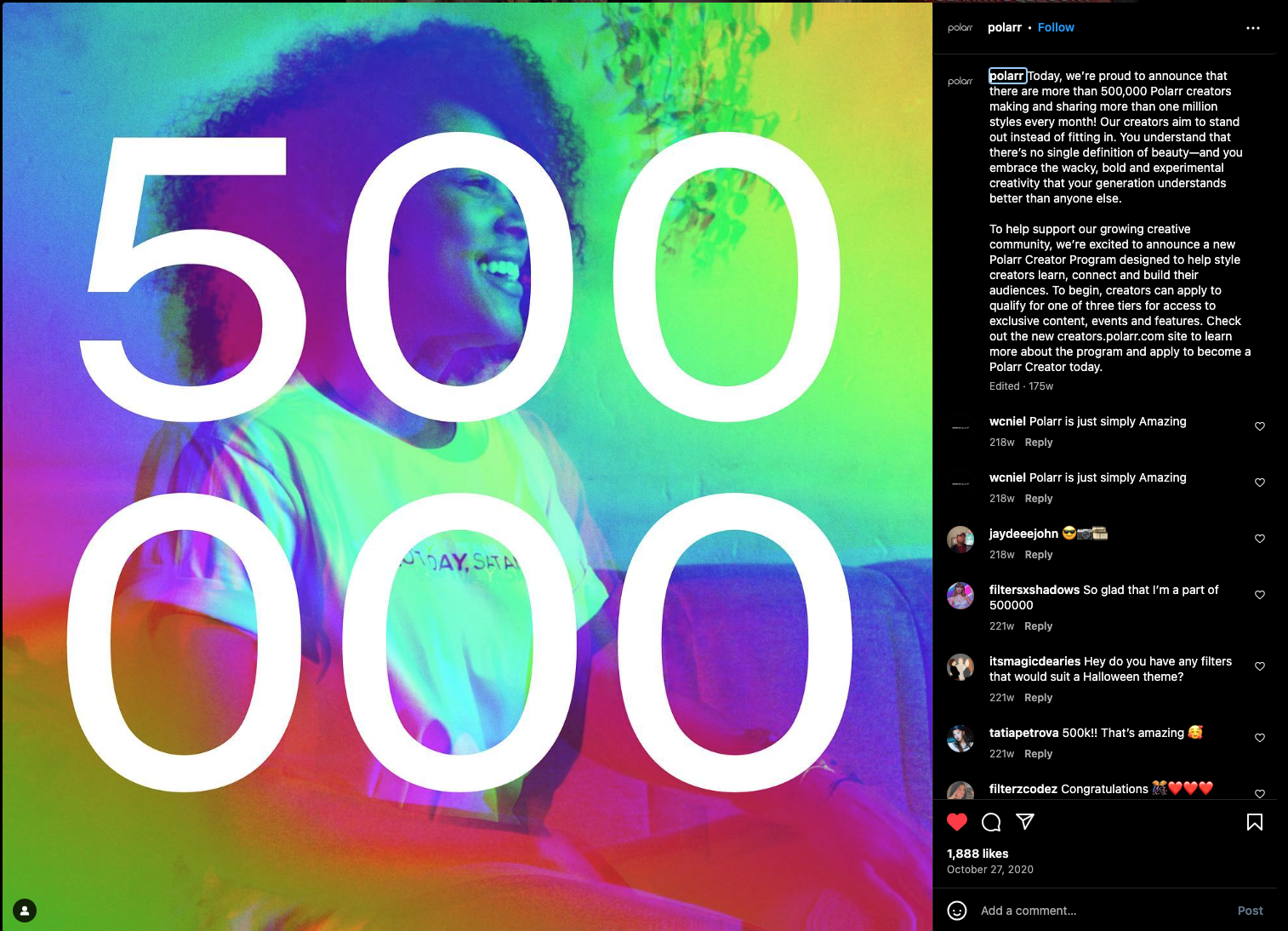The image size is (1288, 931).
Task: Like the jaydeeejohn comment with its heart
Action: tap(1260, 539)
